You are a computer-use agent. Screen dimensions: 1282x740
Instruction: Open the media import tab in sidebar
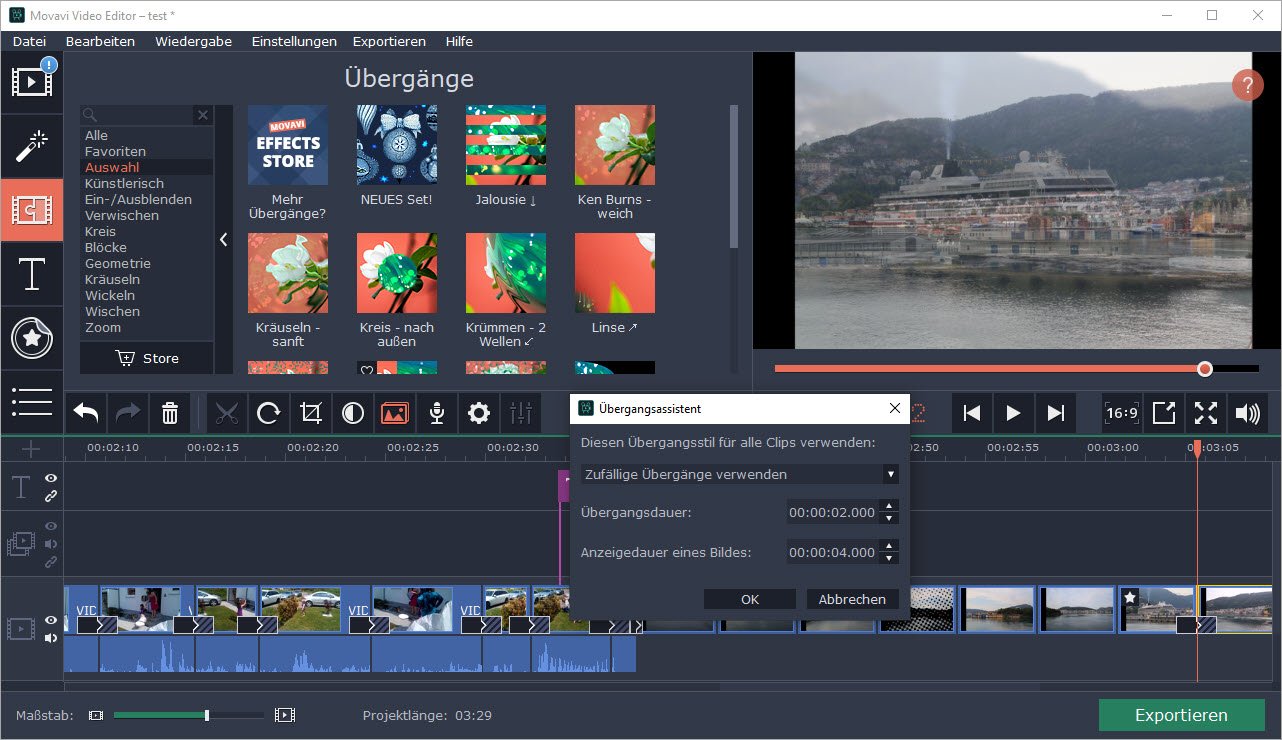pos(32,82)
